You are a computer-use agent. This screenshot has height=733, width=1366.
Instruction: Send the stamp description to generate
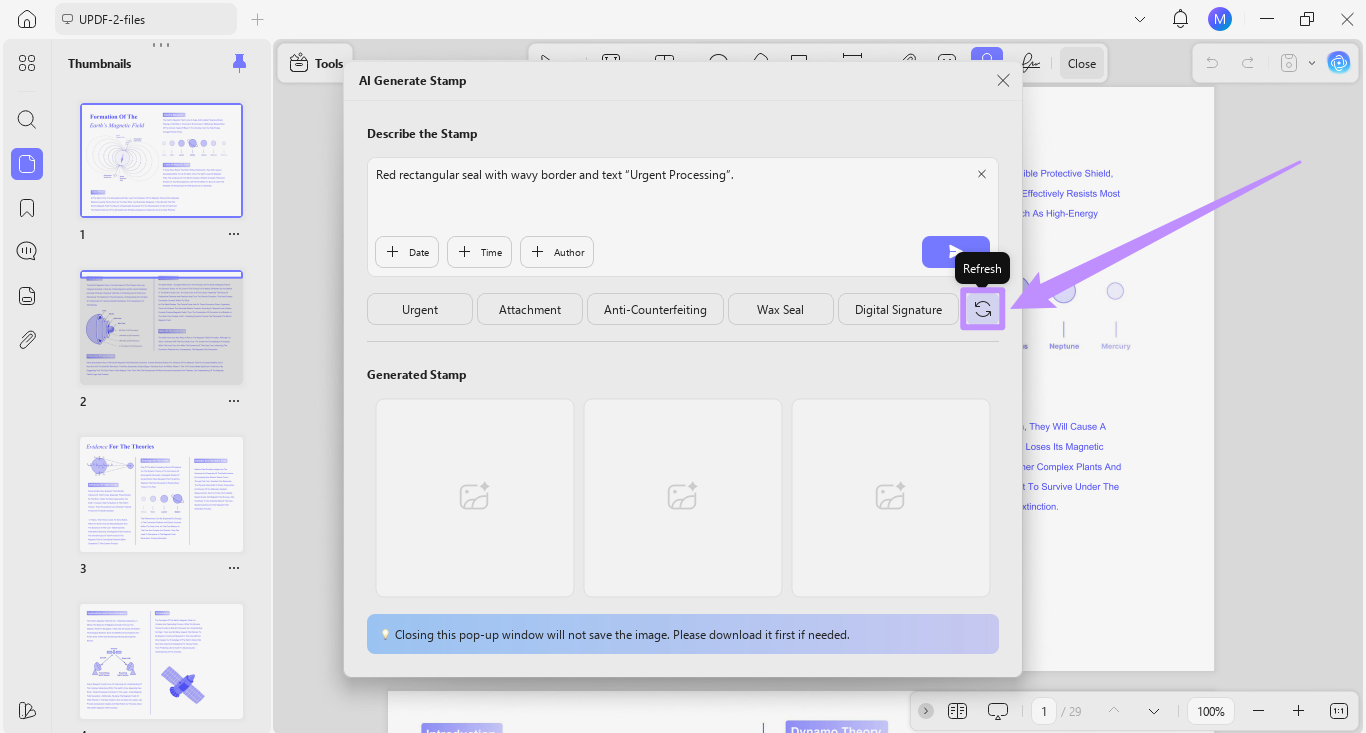point(956,252)
